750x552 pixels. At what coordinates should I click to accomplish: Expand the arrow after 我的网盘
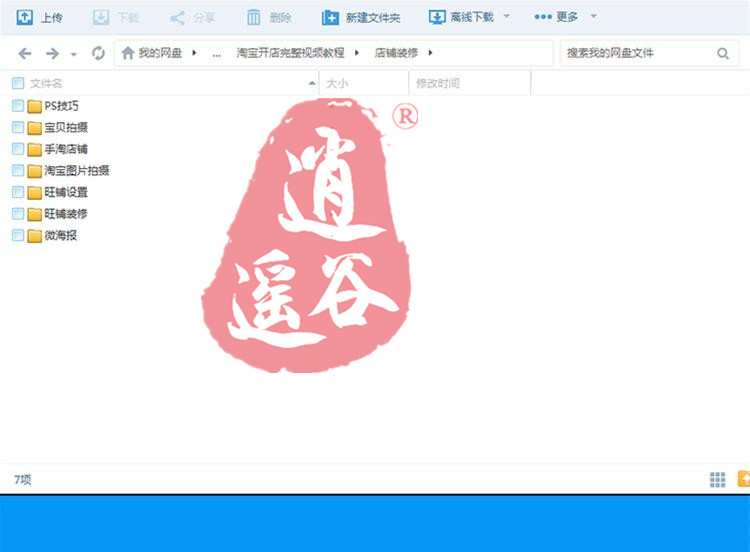tap(194, 53)
